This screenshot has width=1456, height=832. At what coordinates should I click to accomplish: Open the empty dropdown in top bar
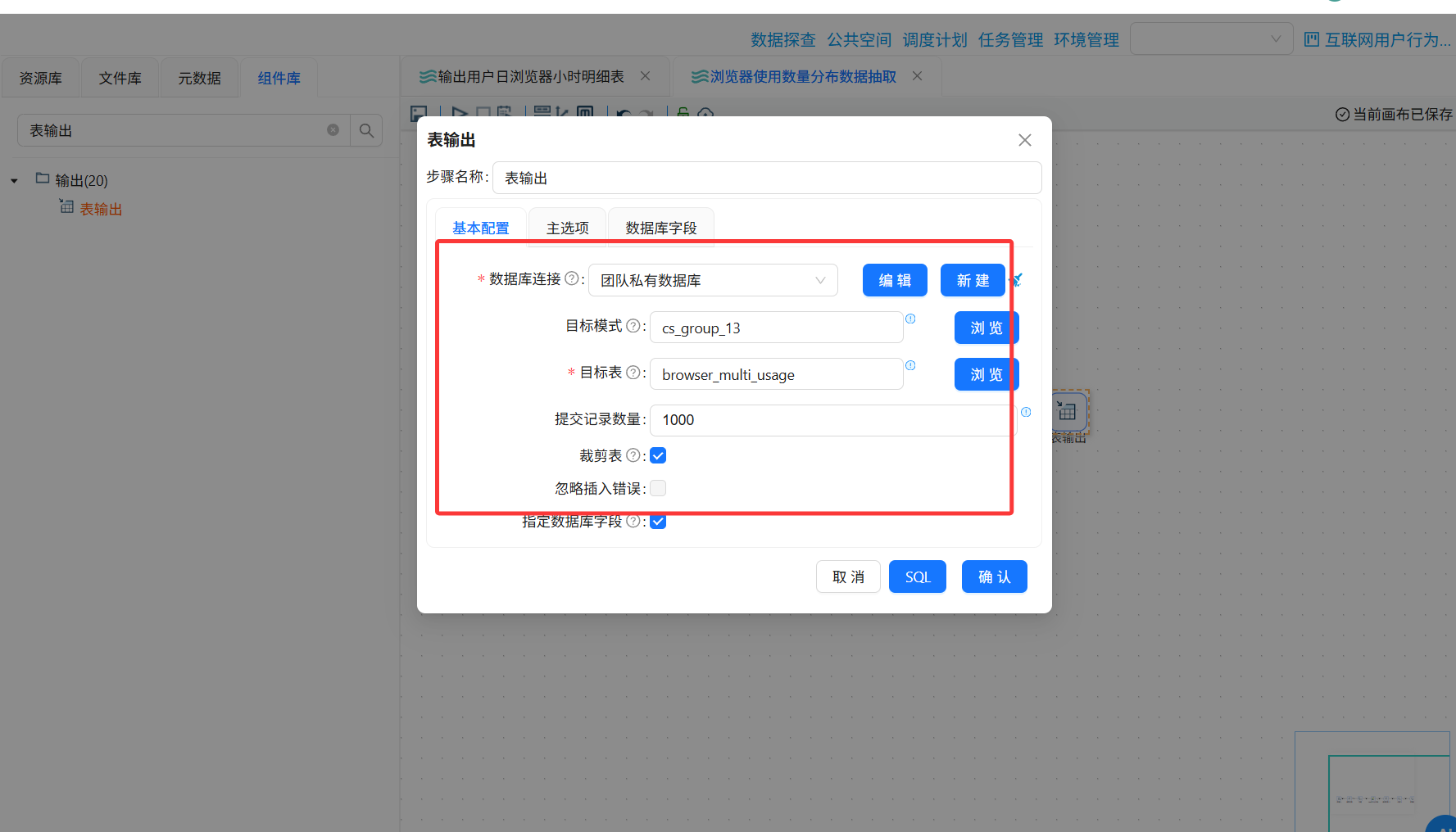point(1211,38)
